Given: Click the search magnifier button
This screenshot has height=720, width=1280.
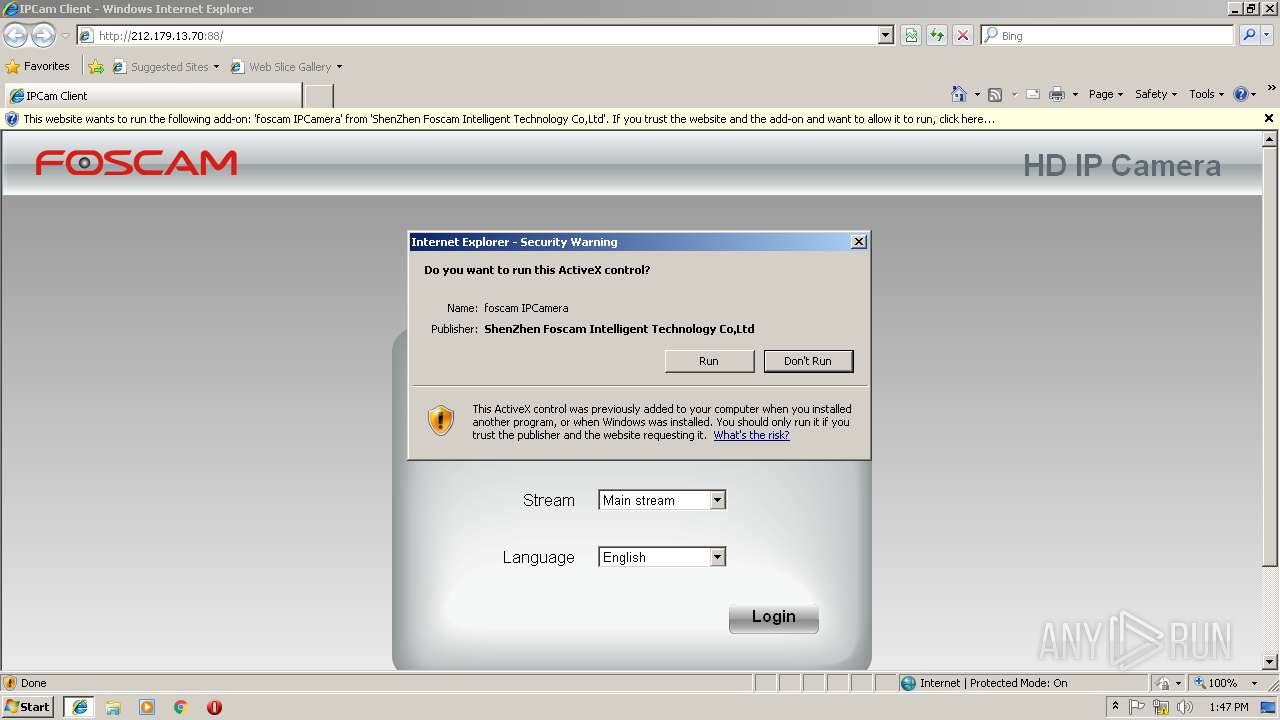Looking at the screenshot, I should [1249, 35].
